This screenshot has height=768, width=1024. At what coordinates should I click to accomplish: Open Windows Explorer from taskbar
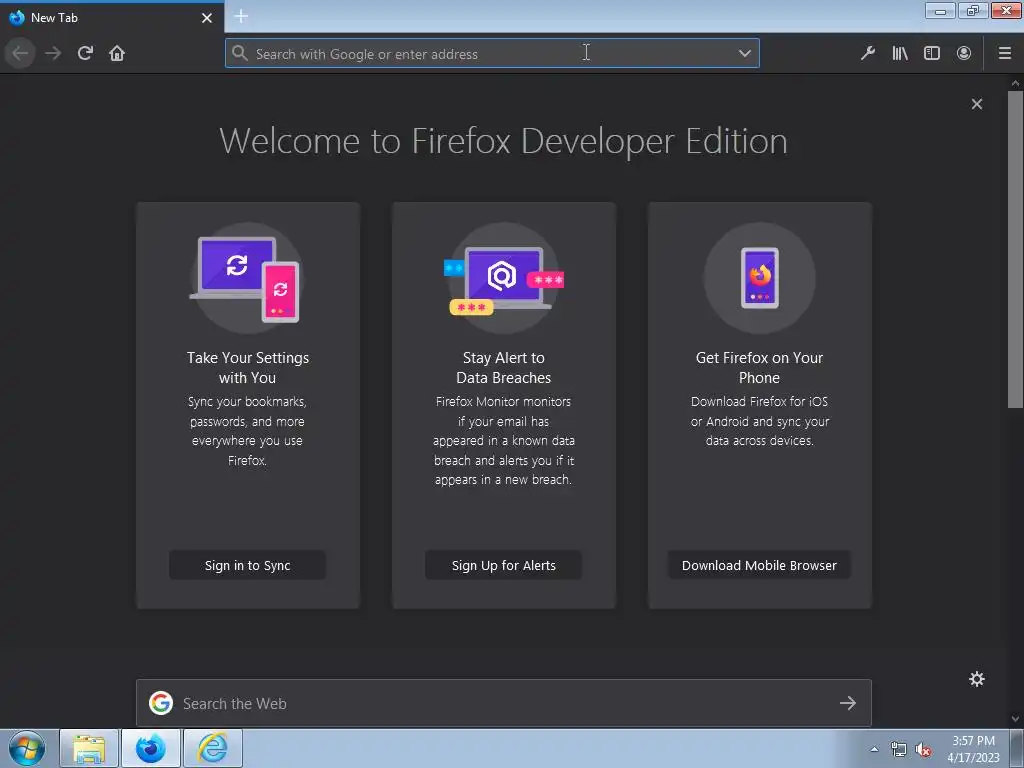point(89,748)
